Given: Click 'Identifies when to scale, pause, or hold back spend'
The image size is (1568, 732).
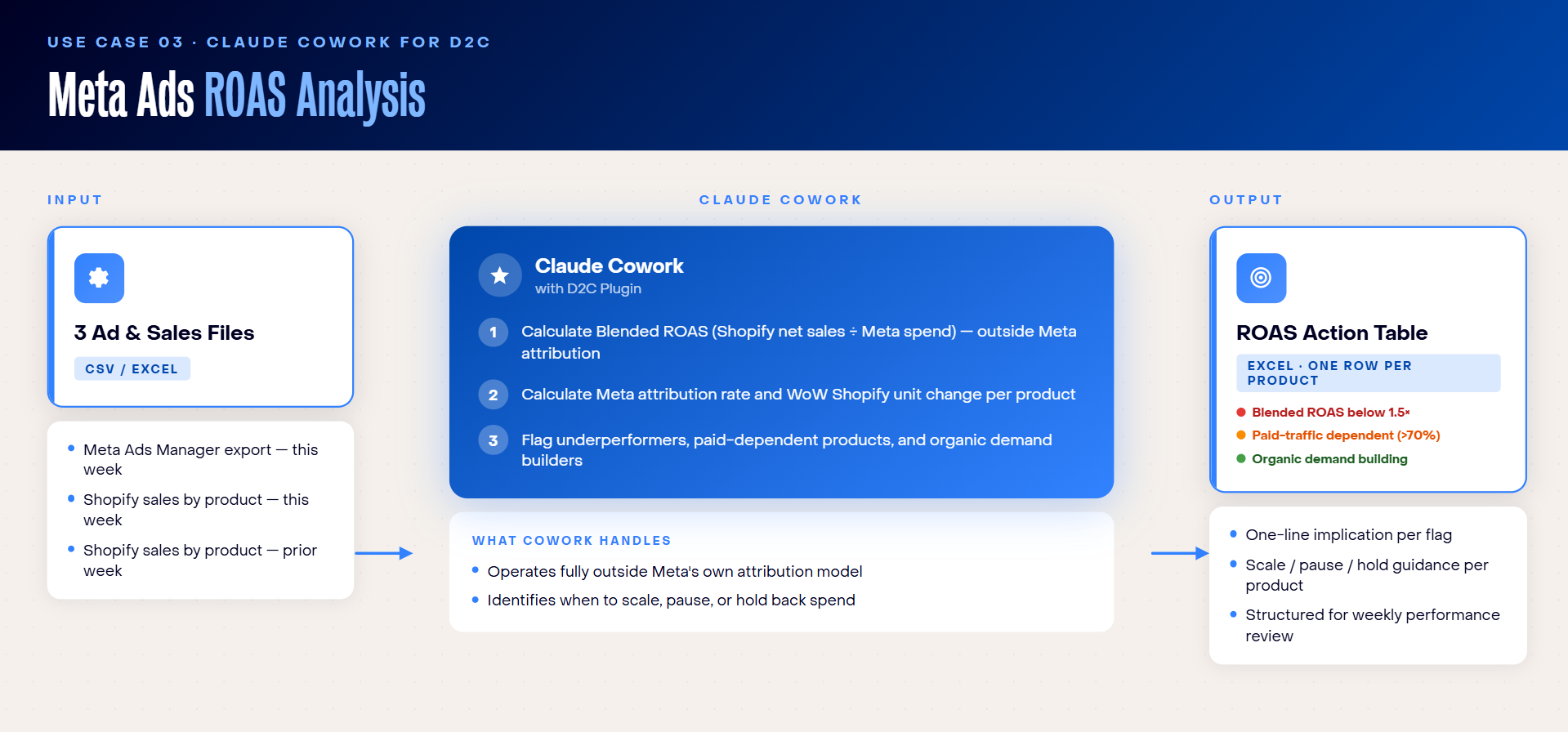Looking at the screenshot, I should [x=672, y=600].
